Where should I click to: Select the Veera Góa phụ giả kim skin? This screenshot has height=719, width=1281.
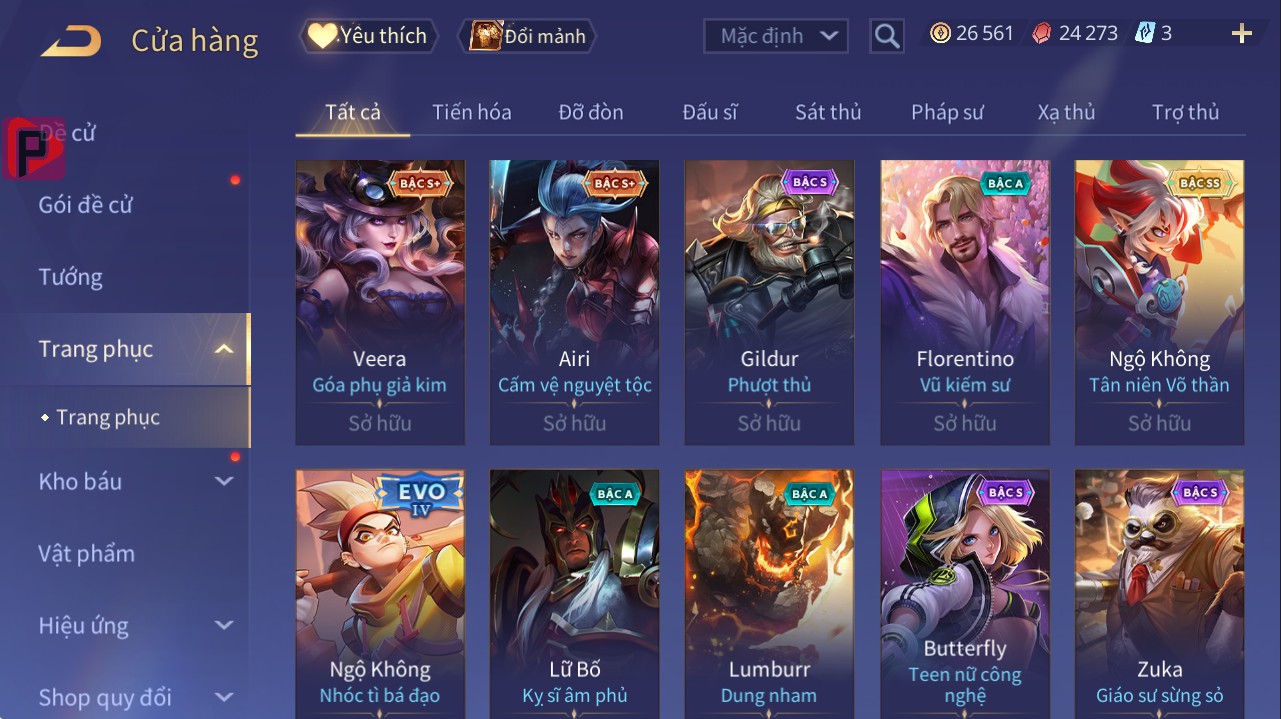pyautogui.click(x=380, y=302)
